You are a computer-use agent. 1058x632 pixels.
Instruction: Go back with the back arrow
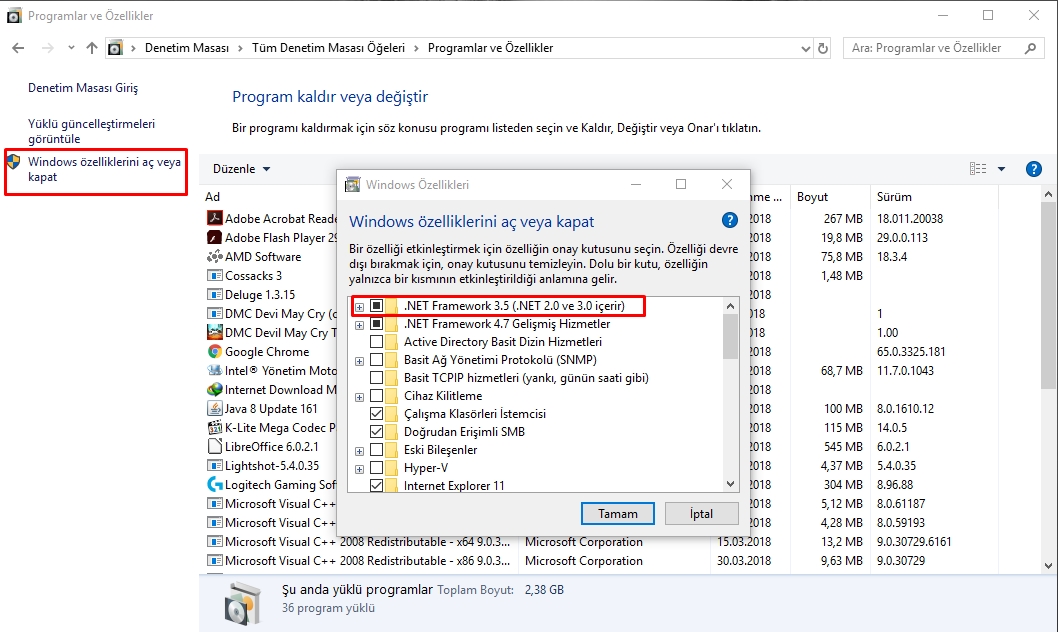click(18, 48)
